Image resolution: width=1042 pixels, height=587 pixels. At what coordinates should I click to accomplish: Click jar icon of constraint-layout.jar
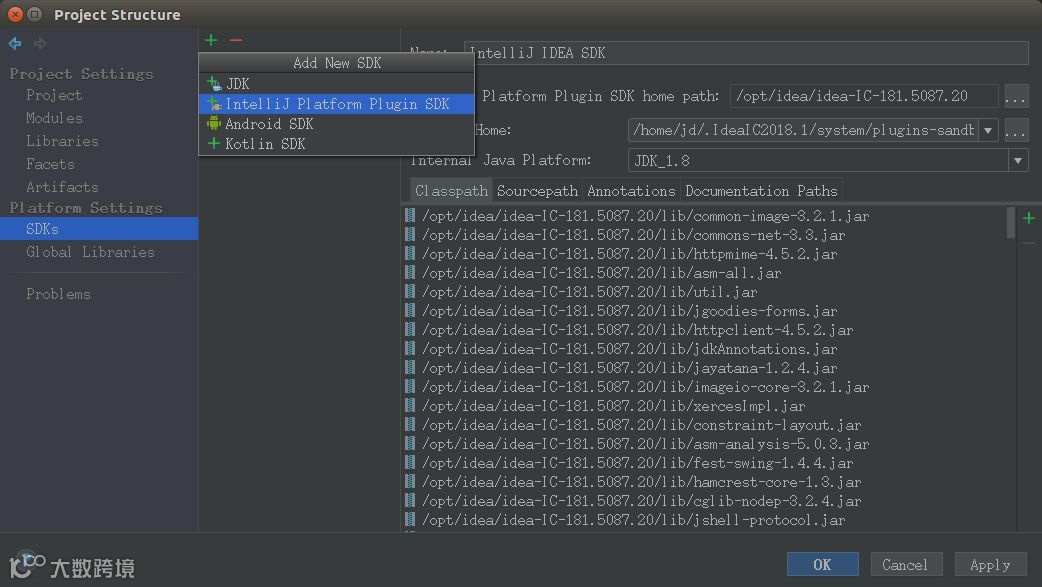[410, 424]
